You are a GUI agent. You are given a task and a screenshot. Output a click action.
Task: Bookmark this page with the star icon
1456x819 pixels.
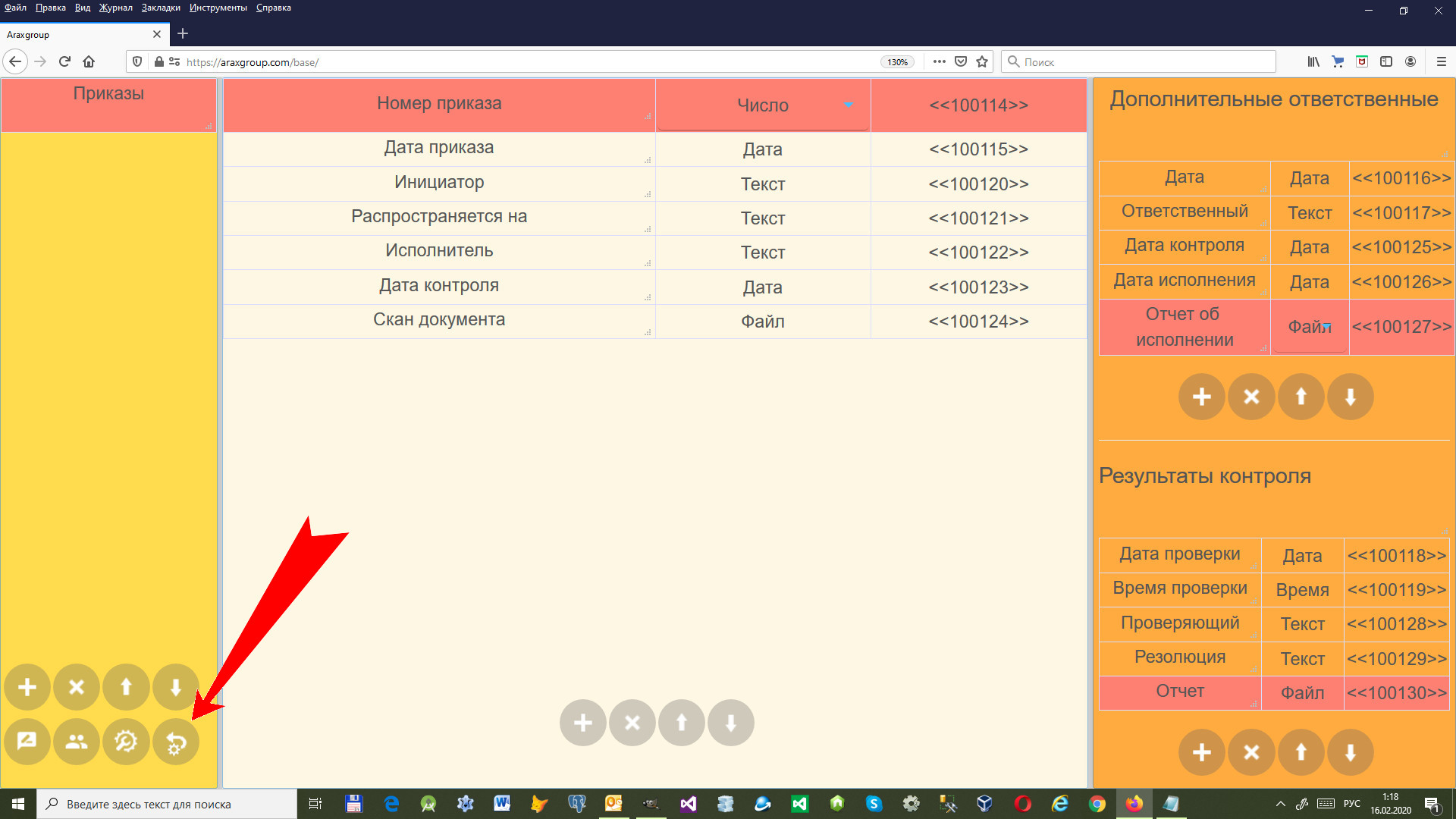click(x=982, y=62)
